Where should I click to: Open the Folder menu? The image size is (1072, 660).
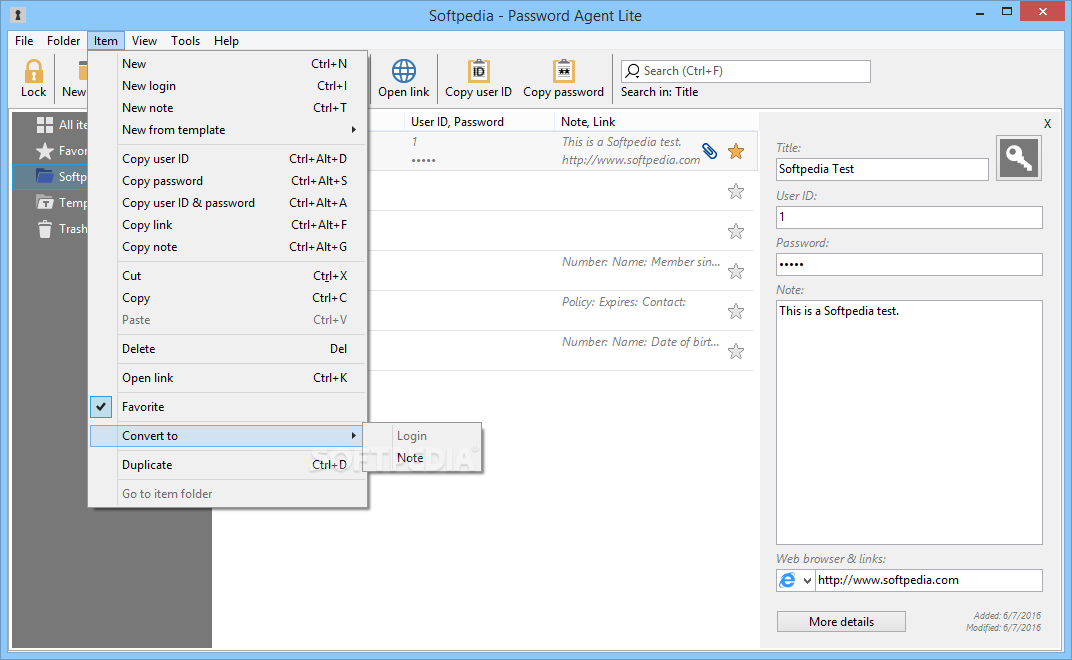(64, 40)
